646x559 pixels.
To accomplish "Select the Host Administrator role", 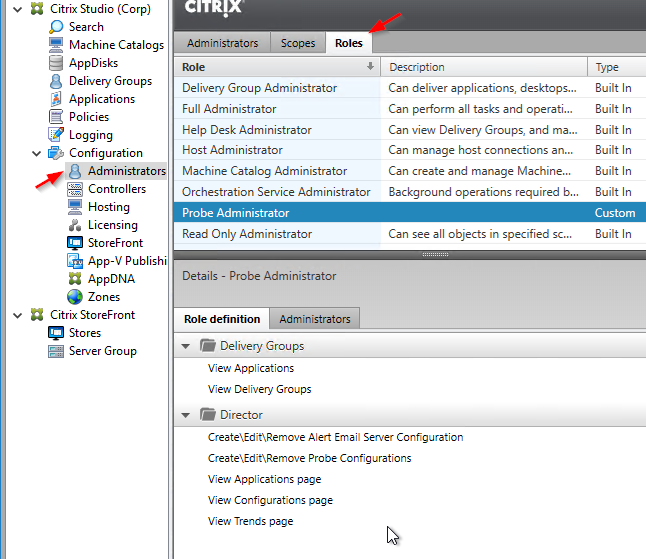I will [x=410, y=150].
